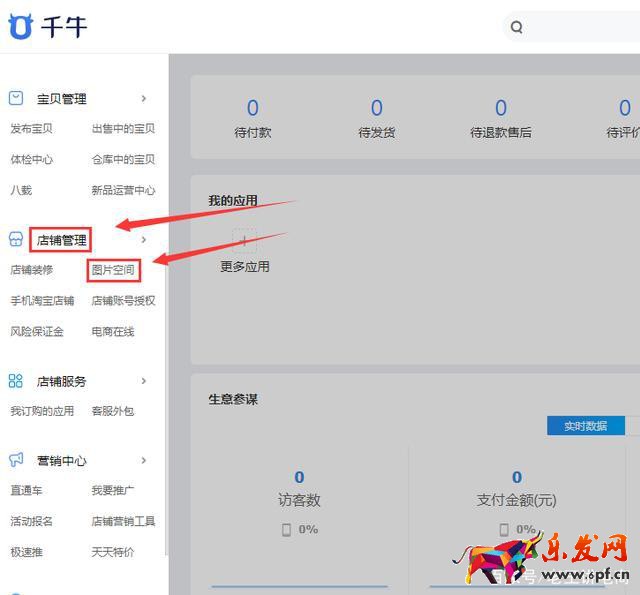Click the 营销中心 megaphone icon
Screen dimensions: 640x595
tap(16, 460)
